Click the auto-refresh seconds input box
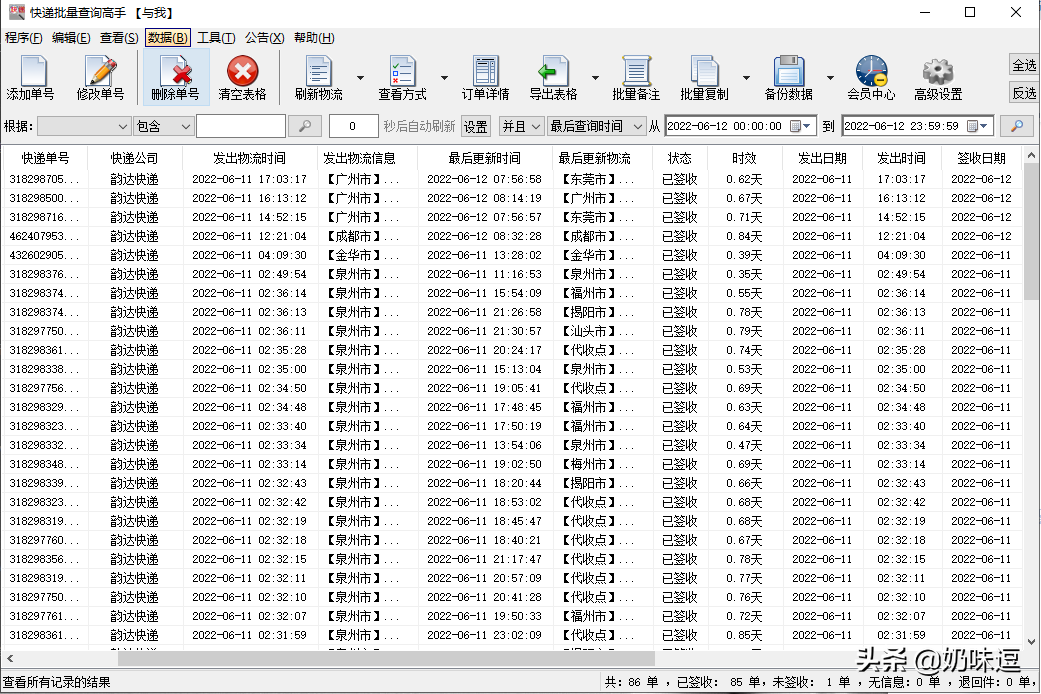Screen dimensions: 1041x694 pos(353,126)
